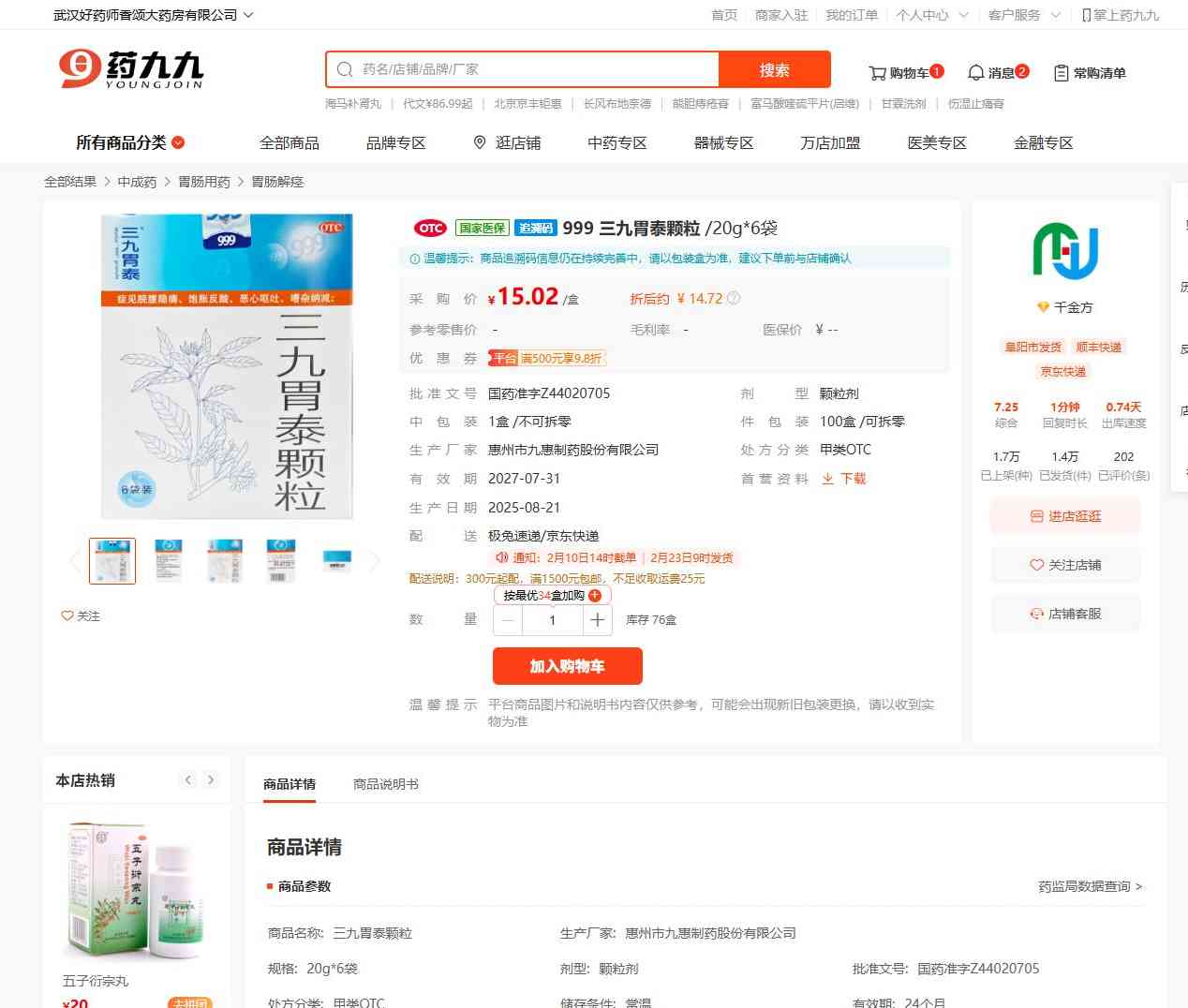Screen dimensions: 1188x1008
Task: Show next product thumbnail with right arrow
Action: click(375, 561)
